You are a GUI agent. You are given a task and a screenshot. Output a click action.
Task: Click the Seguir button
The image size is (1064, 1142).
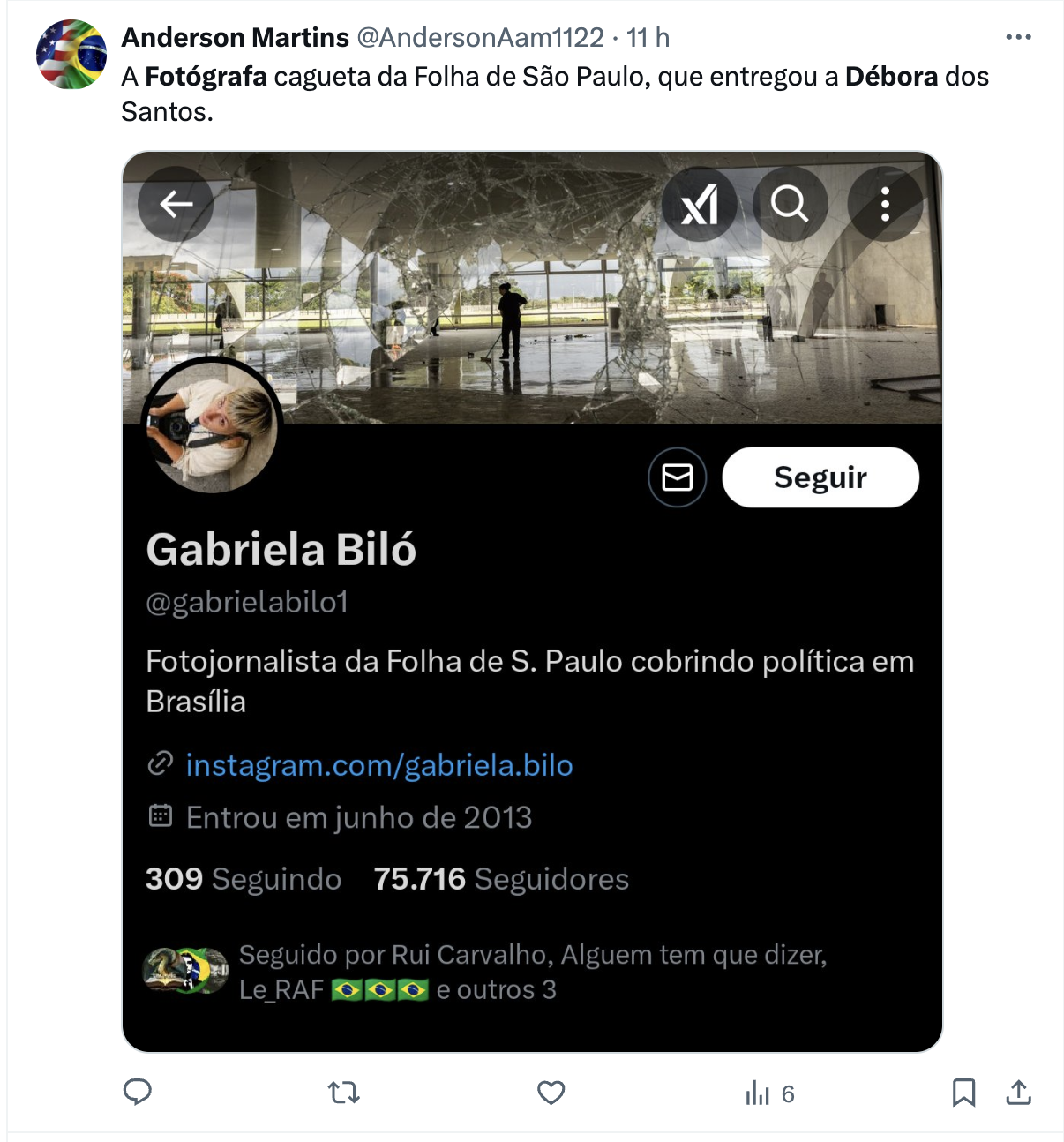[x=820, y=477]
